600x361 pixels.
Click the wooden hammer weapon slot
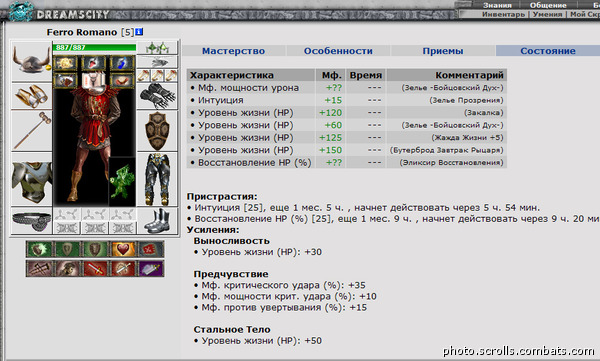(31, 131)
